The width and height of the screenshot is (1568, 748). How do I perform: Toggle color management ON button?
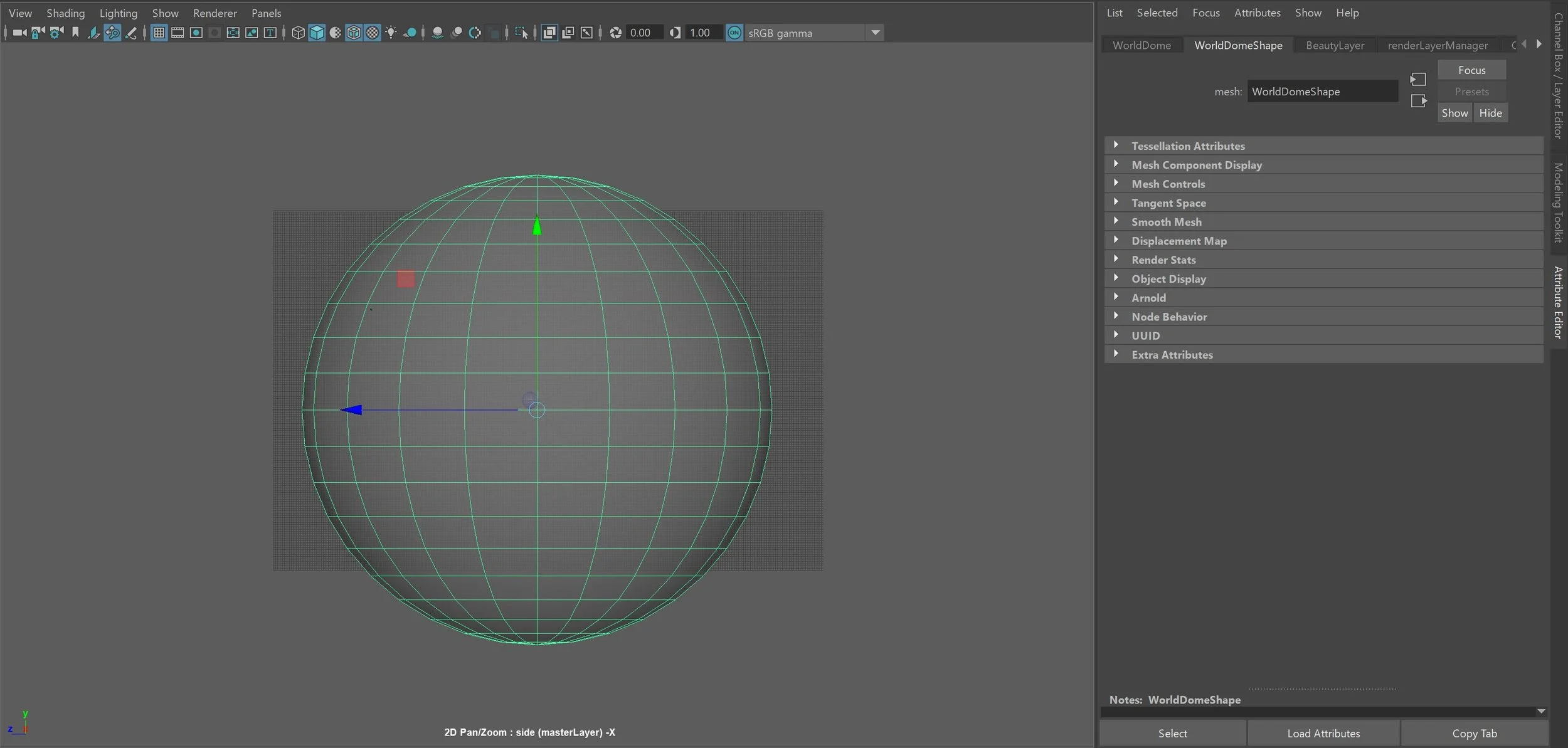(x=734, y=33)
